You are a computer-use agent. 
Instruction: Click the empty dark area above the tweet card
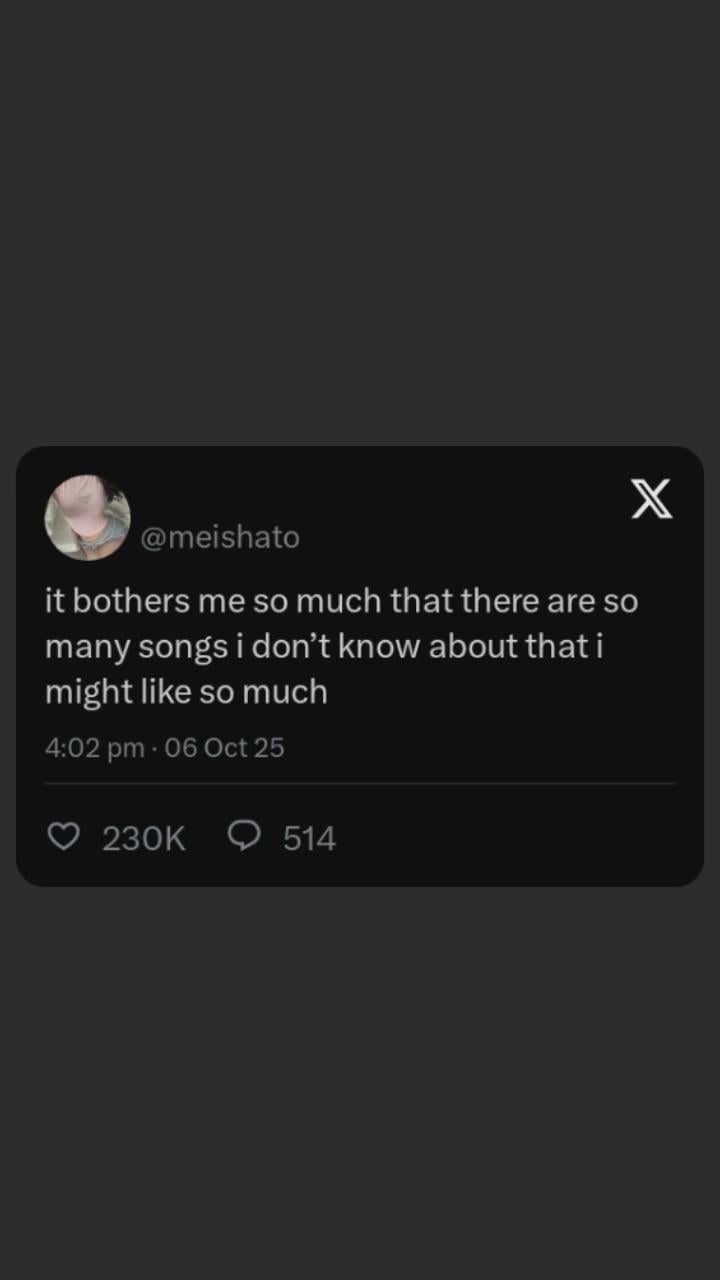tap(360, 220)
